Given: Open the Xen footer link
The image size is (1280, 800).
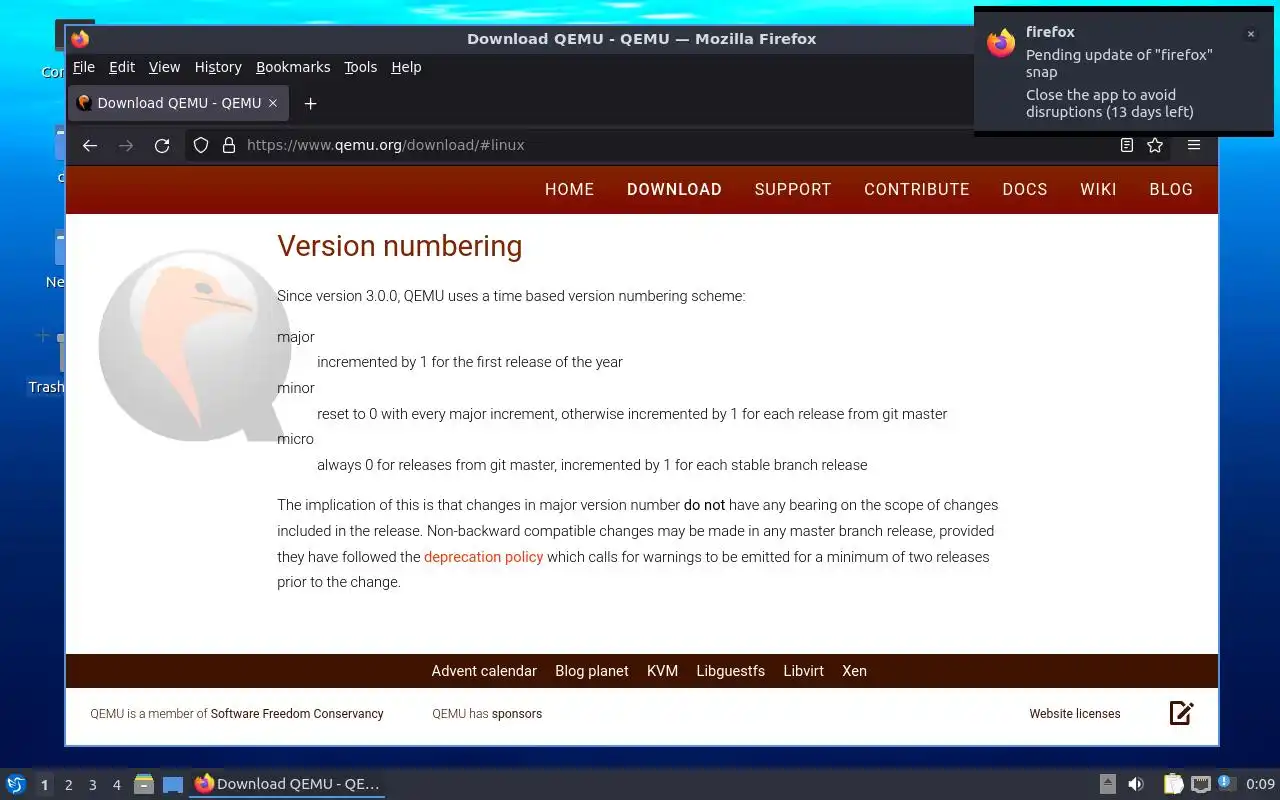Looking at the screenshot, I should [x=854, y=671].
